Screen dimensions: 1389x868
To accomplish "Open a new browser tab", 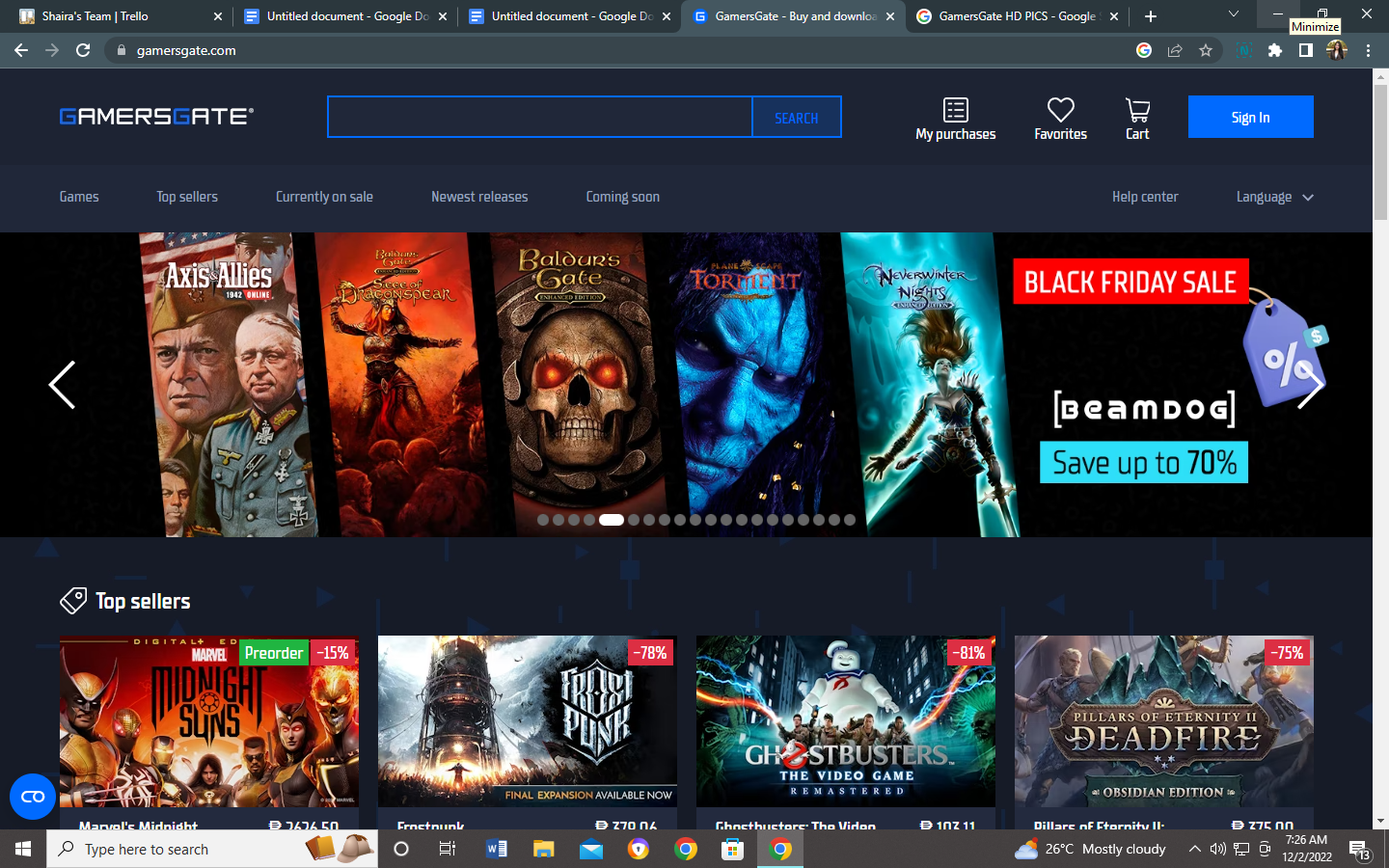I will pyautogui.click(x=1150, y=16).
